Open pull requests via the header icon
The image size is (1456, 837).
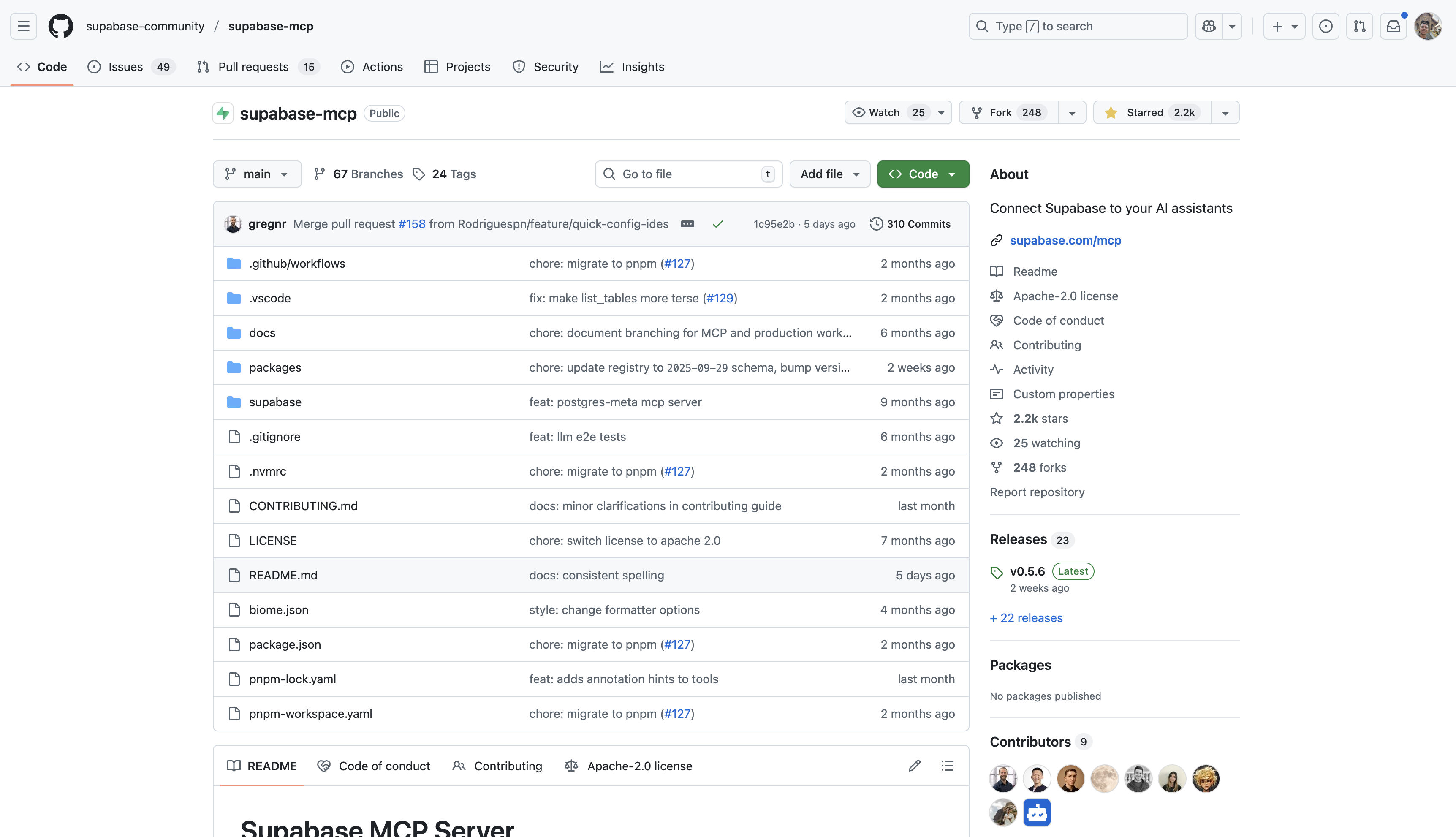click(x=1359, y=26)
